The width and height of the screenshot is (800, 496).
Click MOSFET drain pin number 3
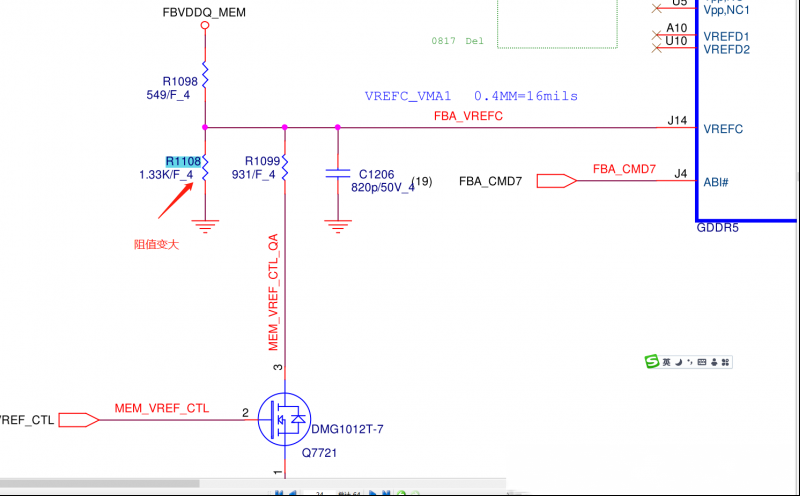pos(278,367)
